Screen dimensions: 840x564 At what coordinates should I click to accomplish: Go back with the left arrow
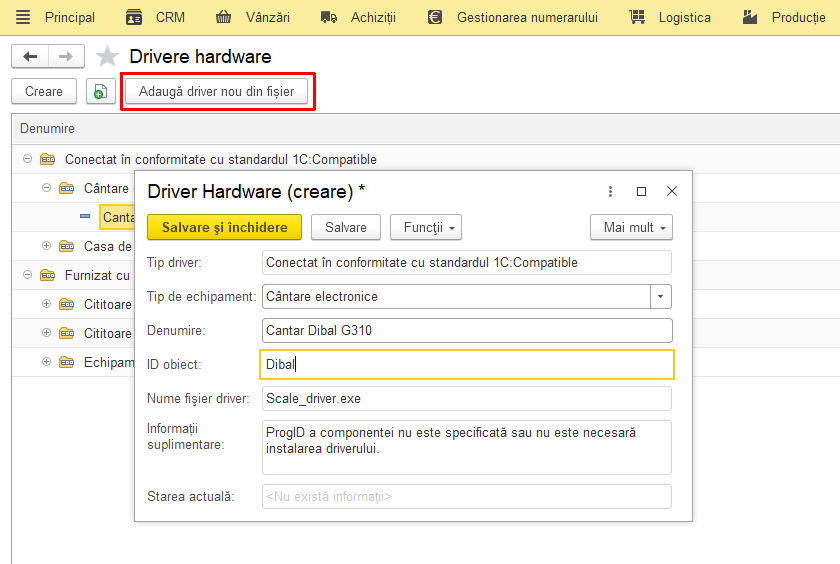(x=30, y=56)
